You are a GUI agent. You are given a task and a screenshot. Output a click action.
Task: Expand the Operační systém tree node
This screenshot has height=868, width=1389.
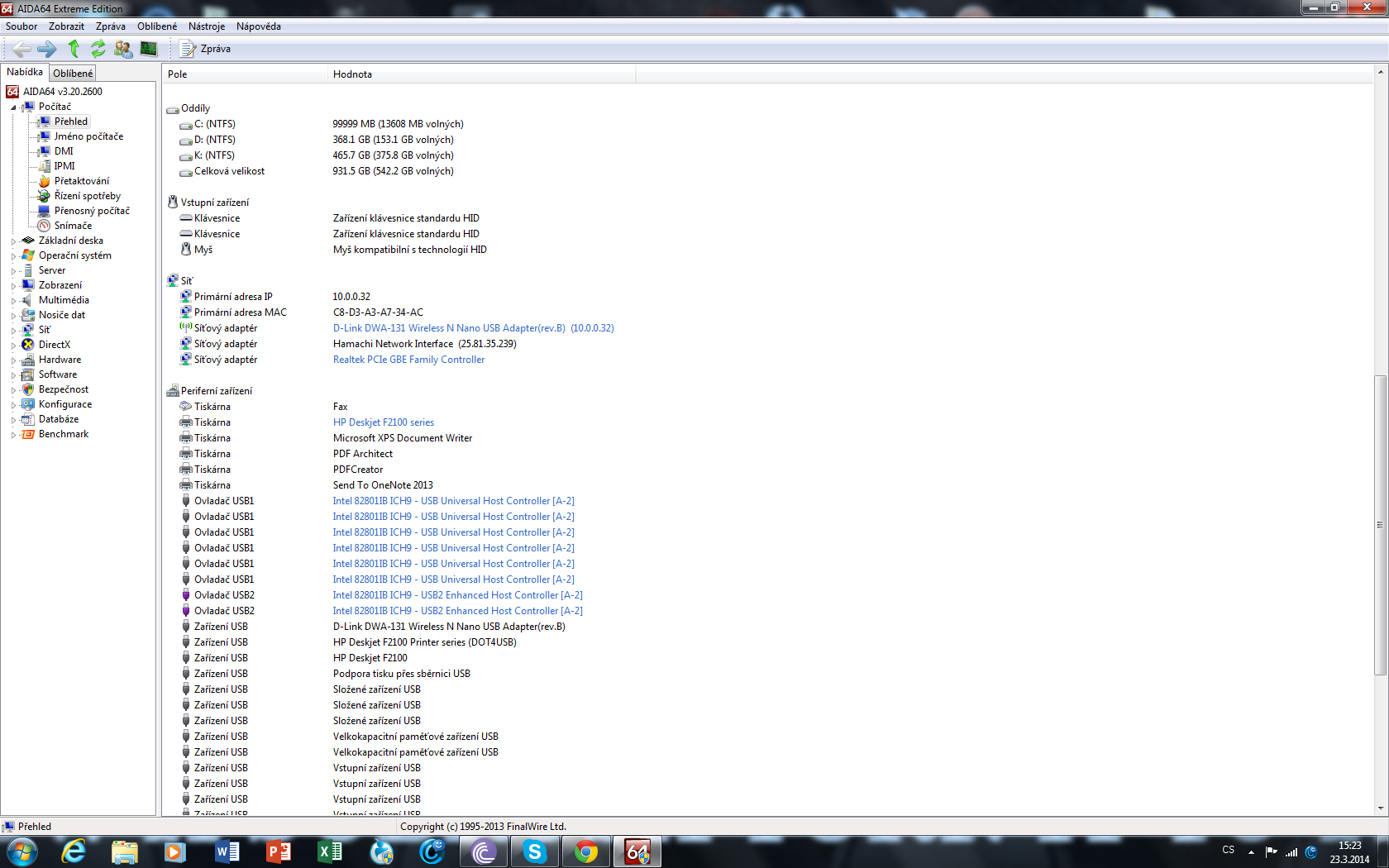pos(14,256)
